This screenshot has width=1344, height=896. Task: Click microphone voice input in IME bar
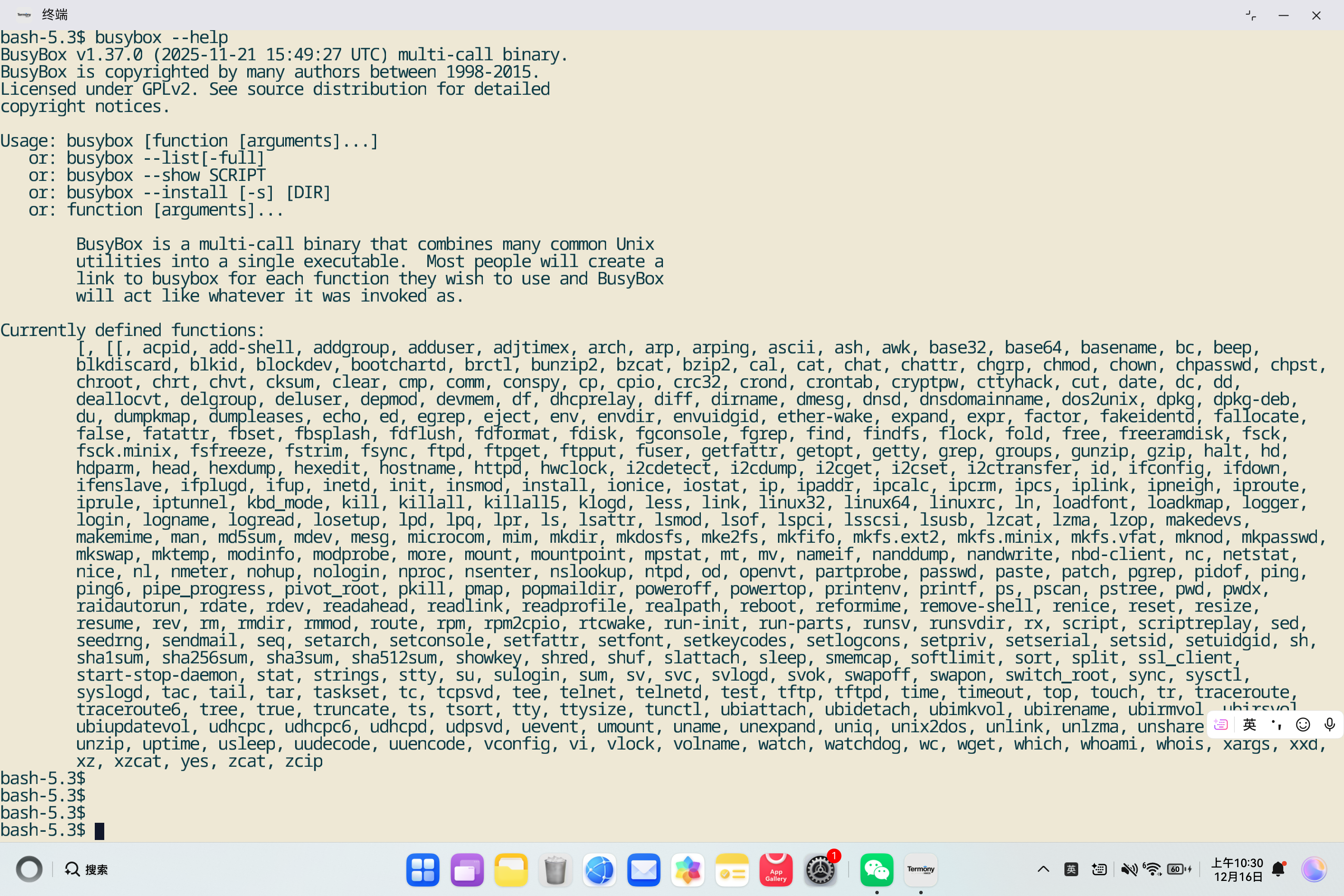click(x=1329, y=725)
